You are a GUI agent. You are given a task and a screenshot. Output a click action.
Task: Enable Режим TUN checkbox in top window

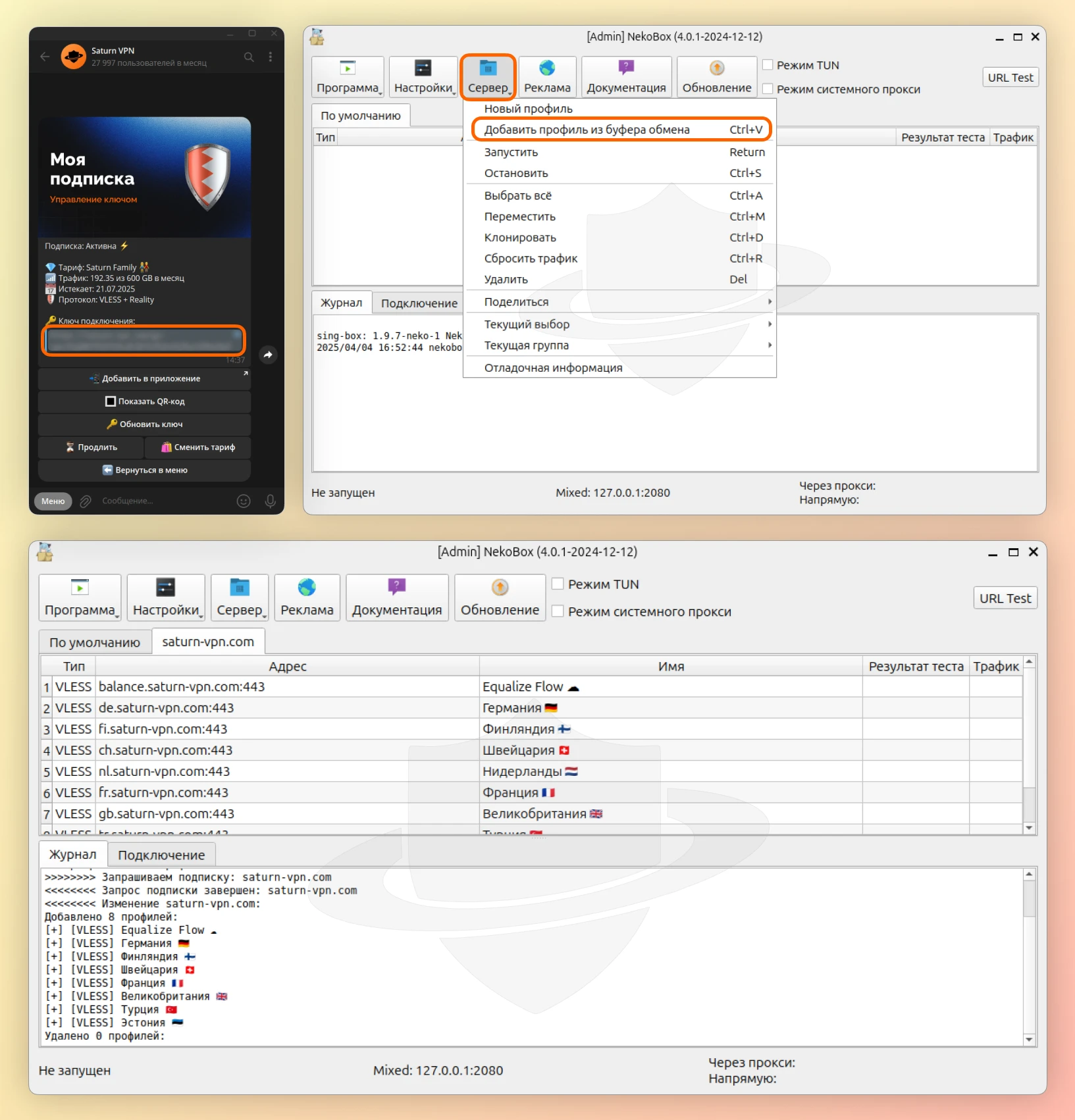[768, 65]
